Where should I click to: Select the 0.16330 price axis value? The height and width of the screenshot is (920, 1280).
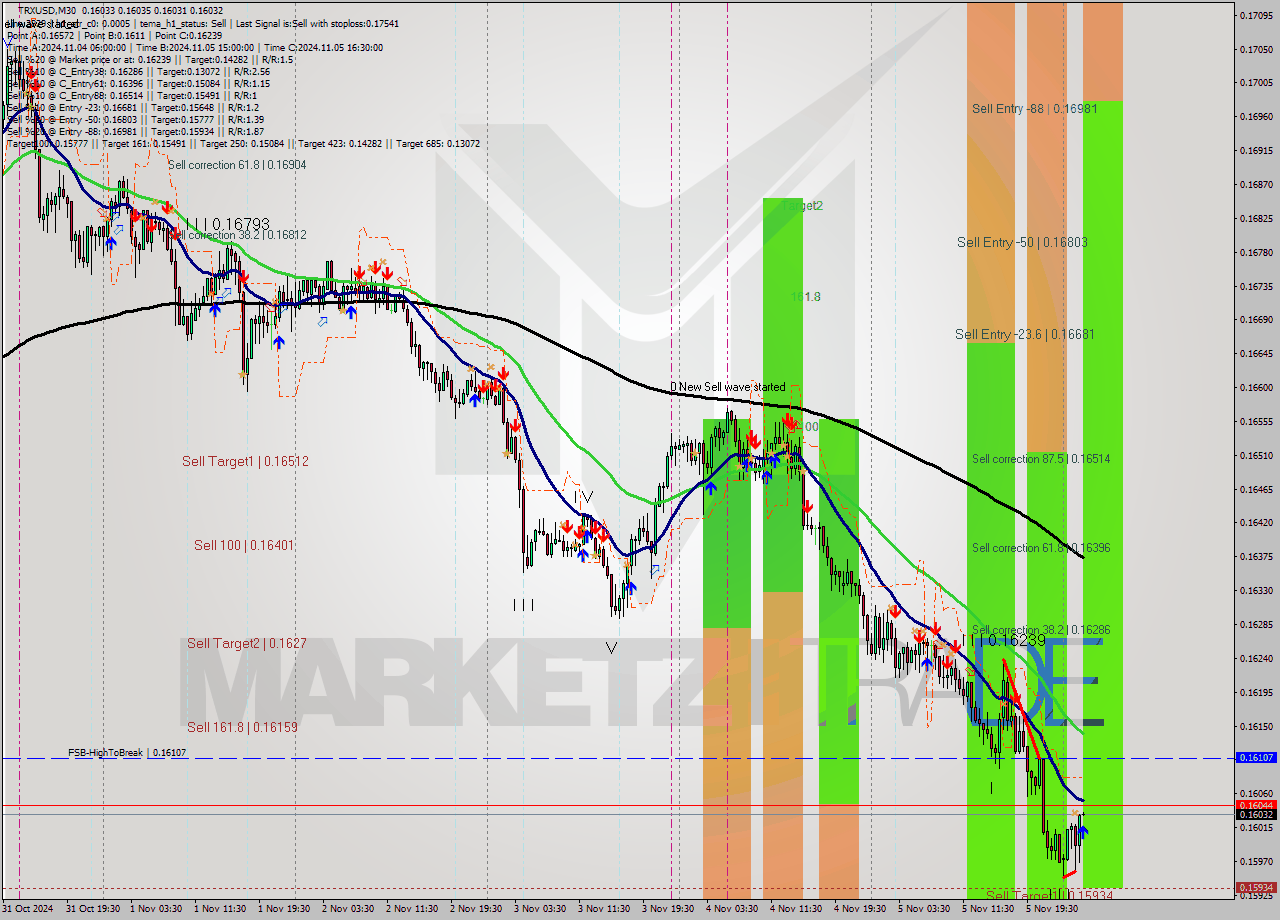(1255, 591)
